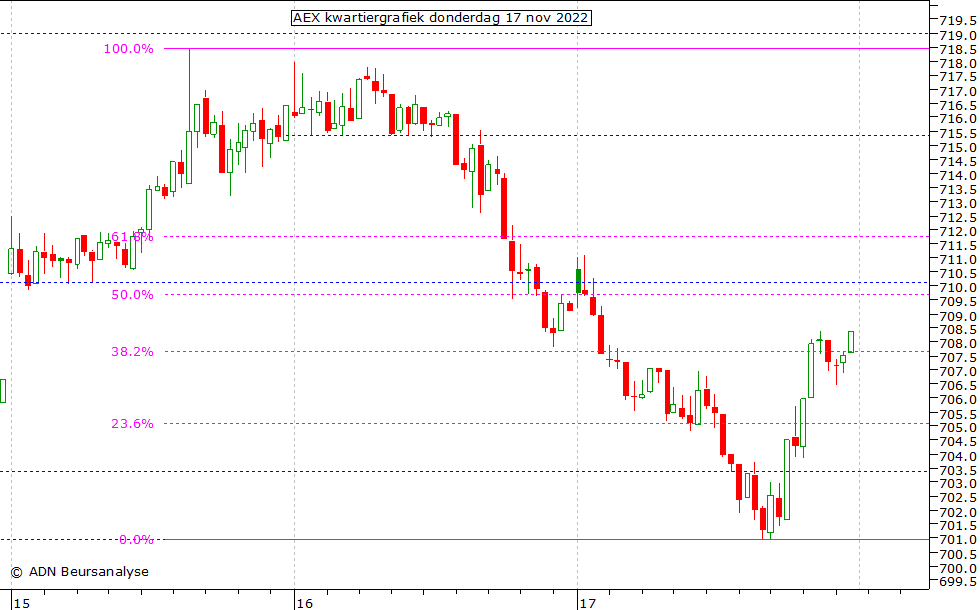Click the 704.0 price axis value
The image size is (980, 610).
[958, 456]
